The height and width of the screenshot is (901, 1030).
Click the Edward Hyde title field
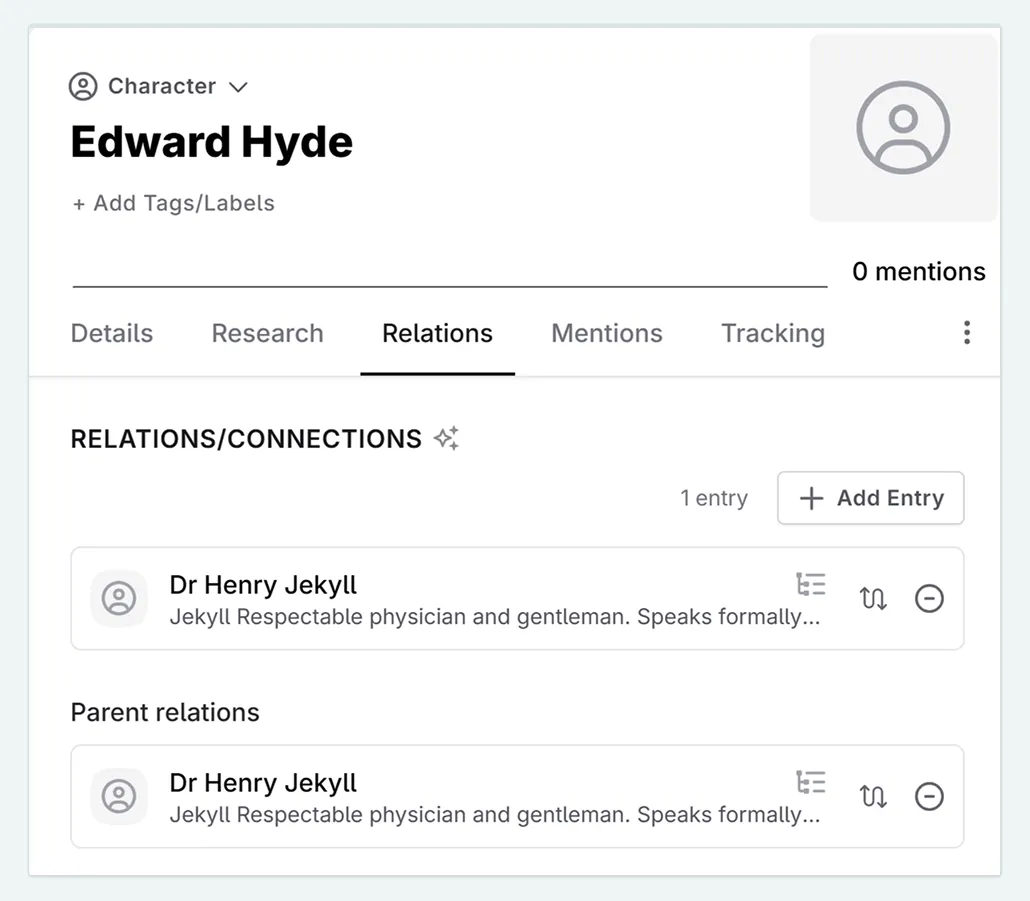(x=212, y=143)
